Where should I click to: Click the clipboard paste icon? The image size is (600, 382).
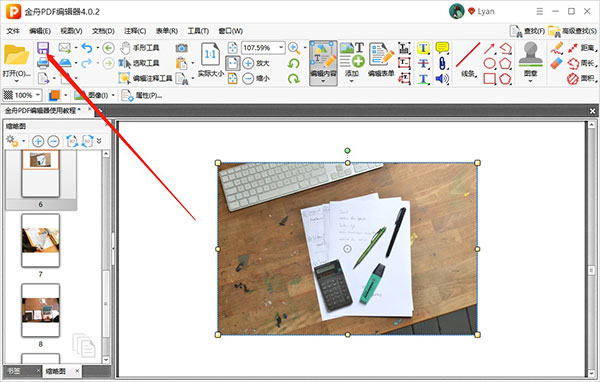click(x=181, y=63)
